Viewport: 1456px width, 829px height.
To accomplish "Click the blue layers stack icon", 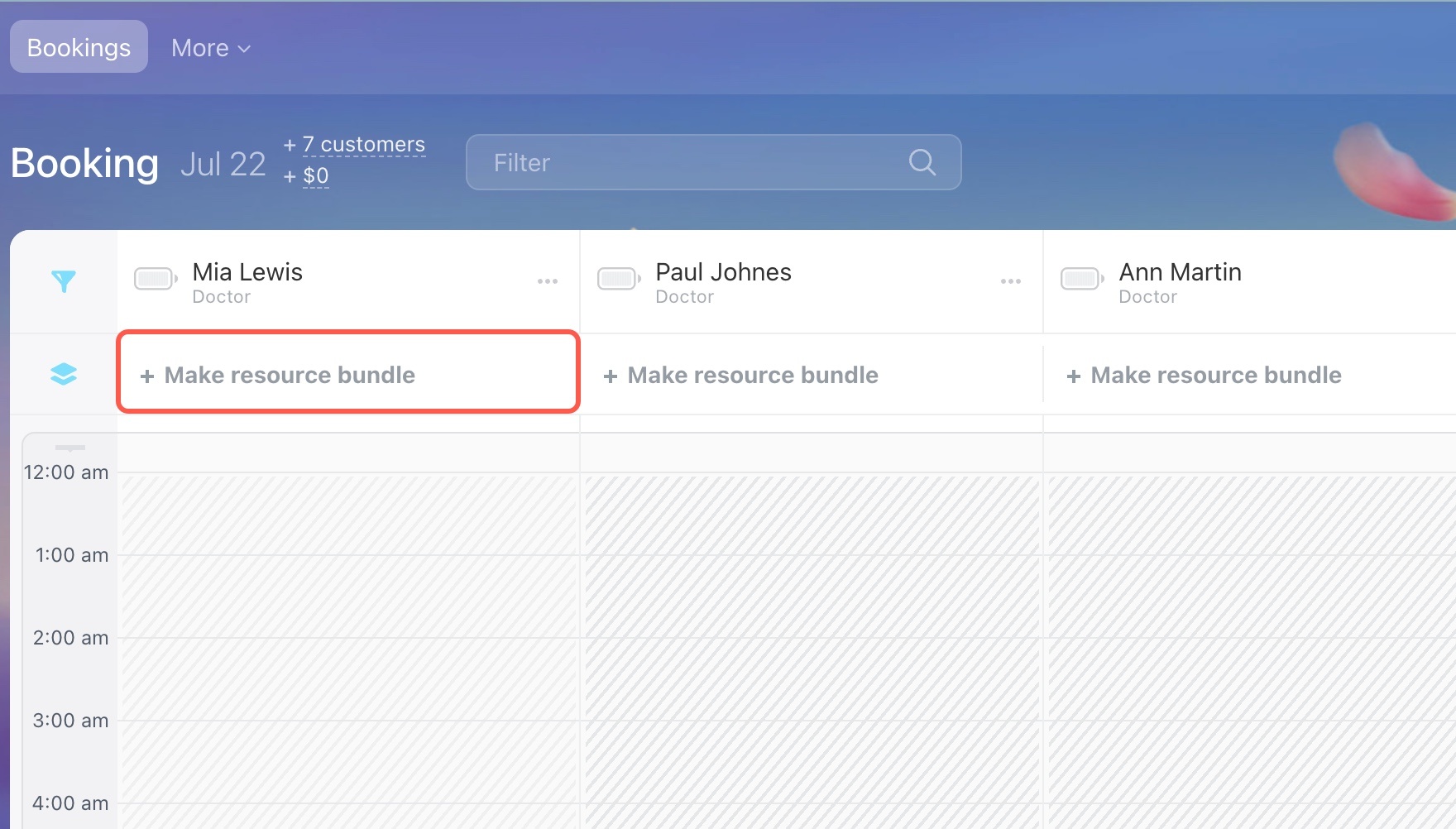I will [64, 375].
